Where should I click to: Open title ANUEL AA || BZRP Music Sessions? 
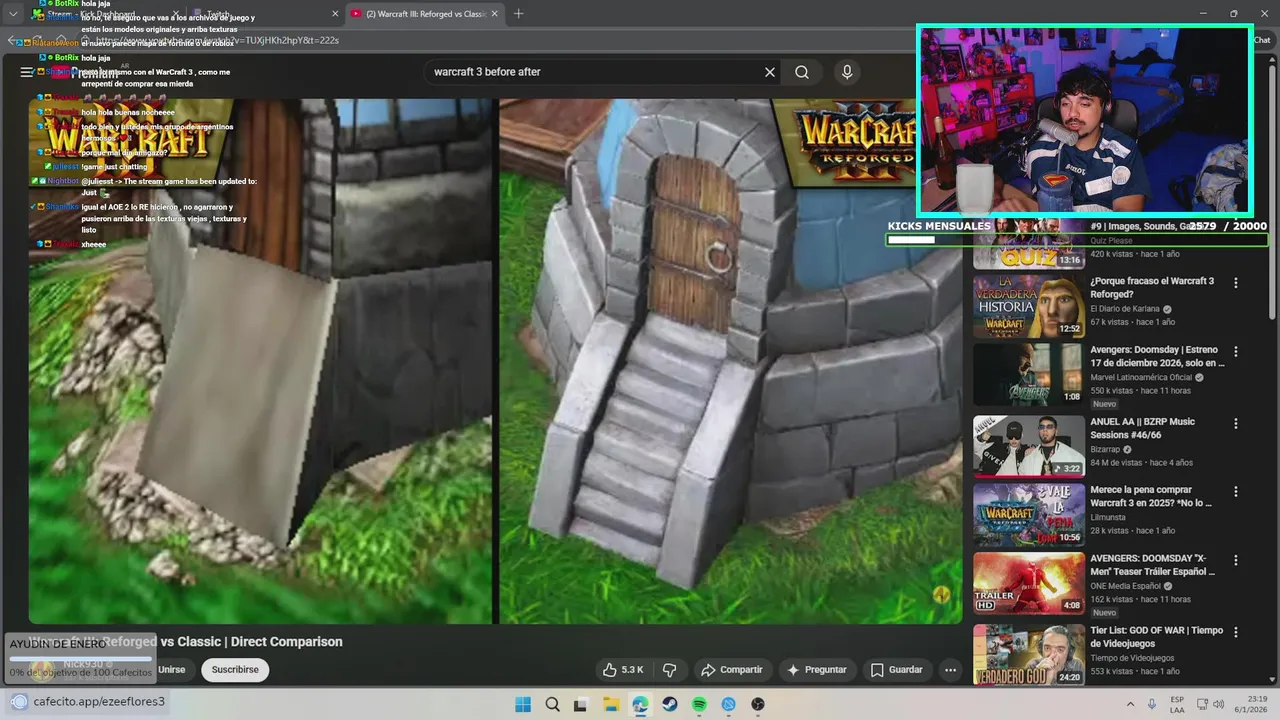[x=1142, y=428]
